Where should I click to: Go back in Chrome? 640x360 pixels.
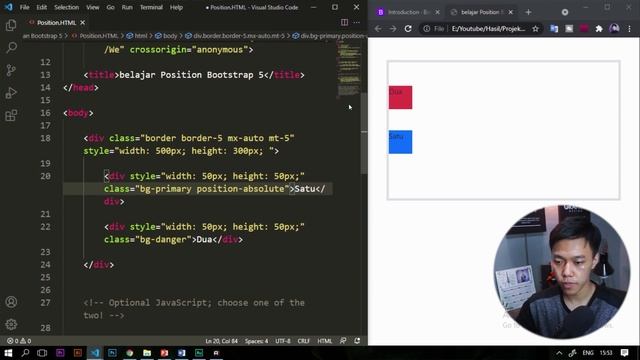pos(378,29)
